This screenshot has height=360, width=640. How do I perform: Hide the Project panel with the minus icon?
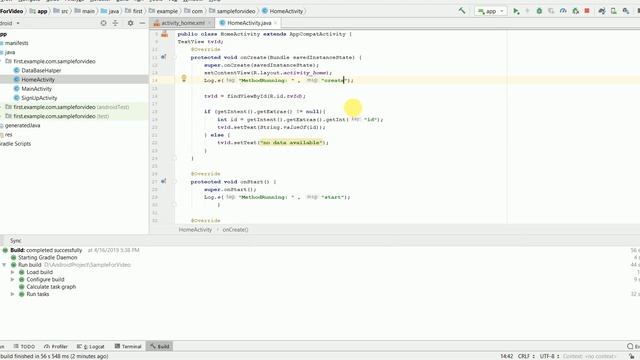[x=142, y=23]
